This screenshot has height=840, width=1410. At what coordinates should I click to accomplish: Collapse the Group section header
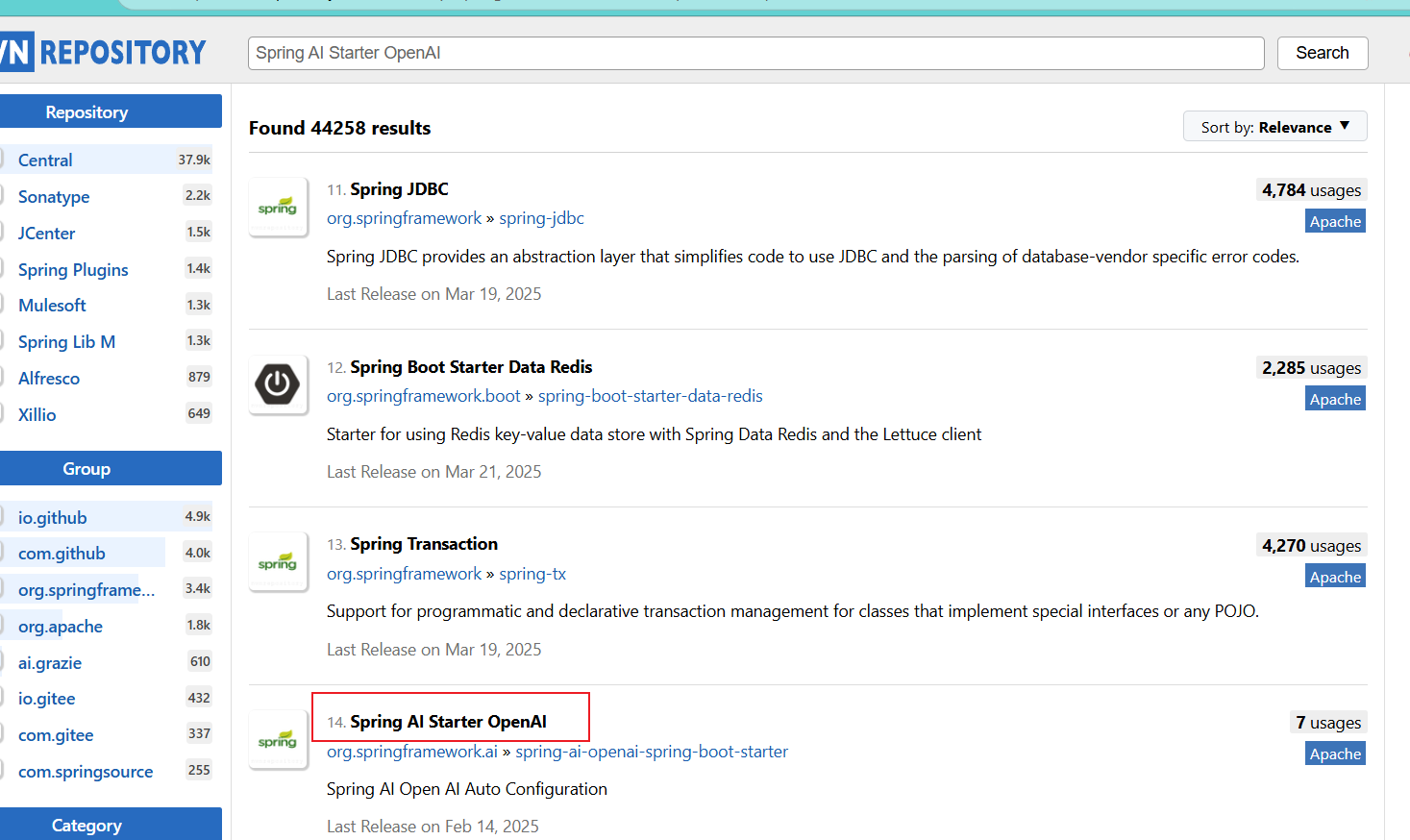(x=86, y=468)
